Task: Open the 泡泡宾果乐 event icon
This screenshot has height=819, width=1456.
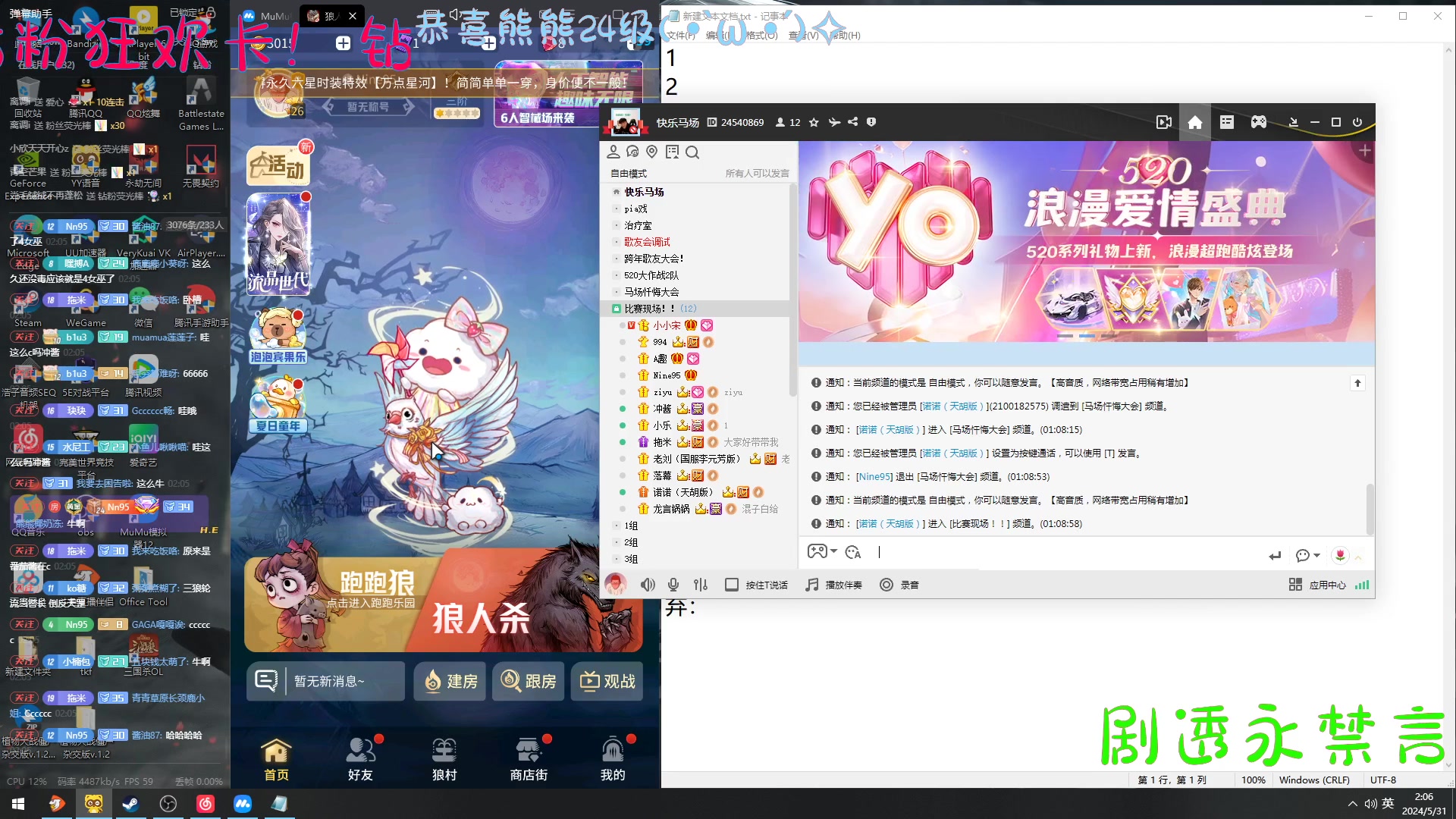Action: [278, 337]
